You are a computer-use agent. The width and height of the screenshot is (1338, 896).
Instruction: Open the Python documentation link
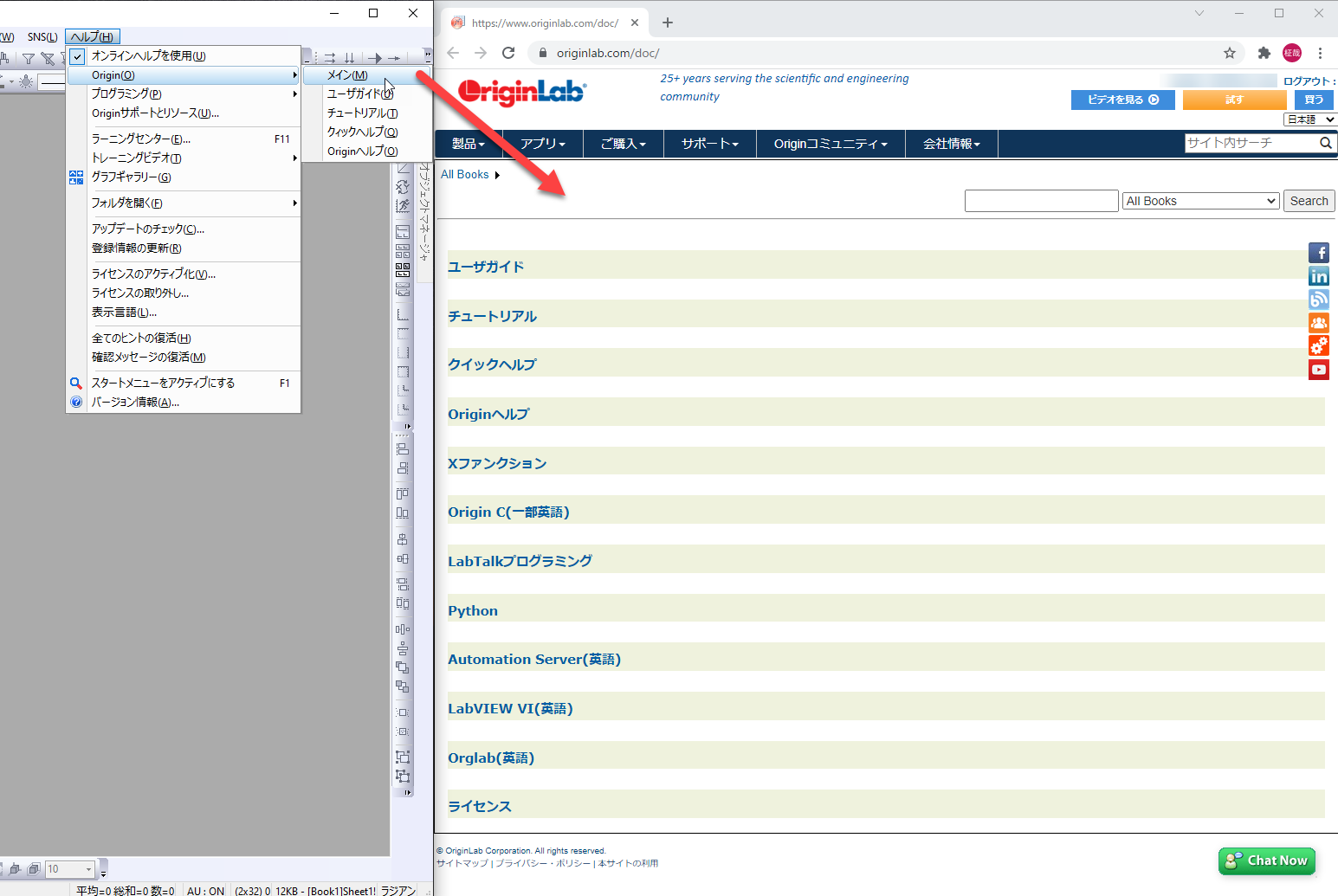(x=473, y=610)
